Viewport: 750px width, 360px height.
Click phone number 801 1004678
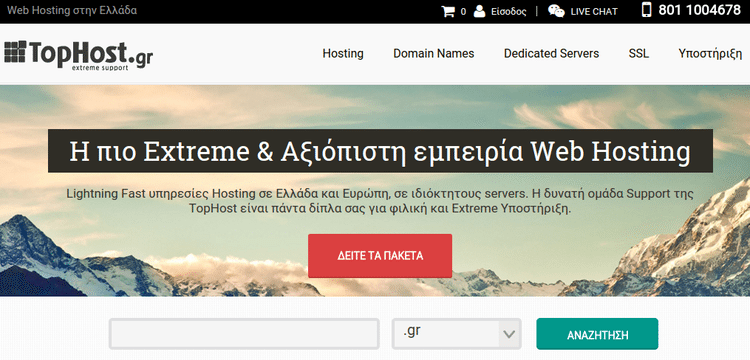pos(699,10)
